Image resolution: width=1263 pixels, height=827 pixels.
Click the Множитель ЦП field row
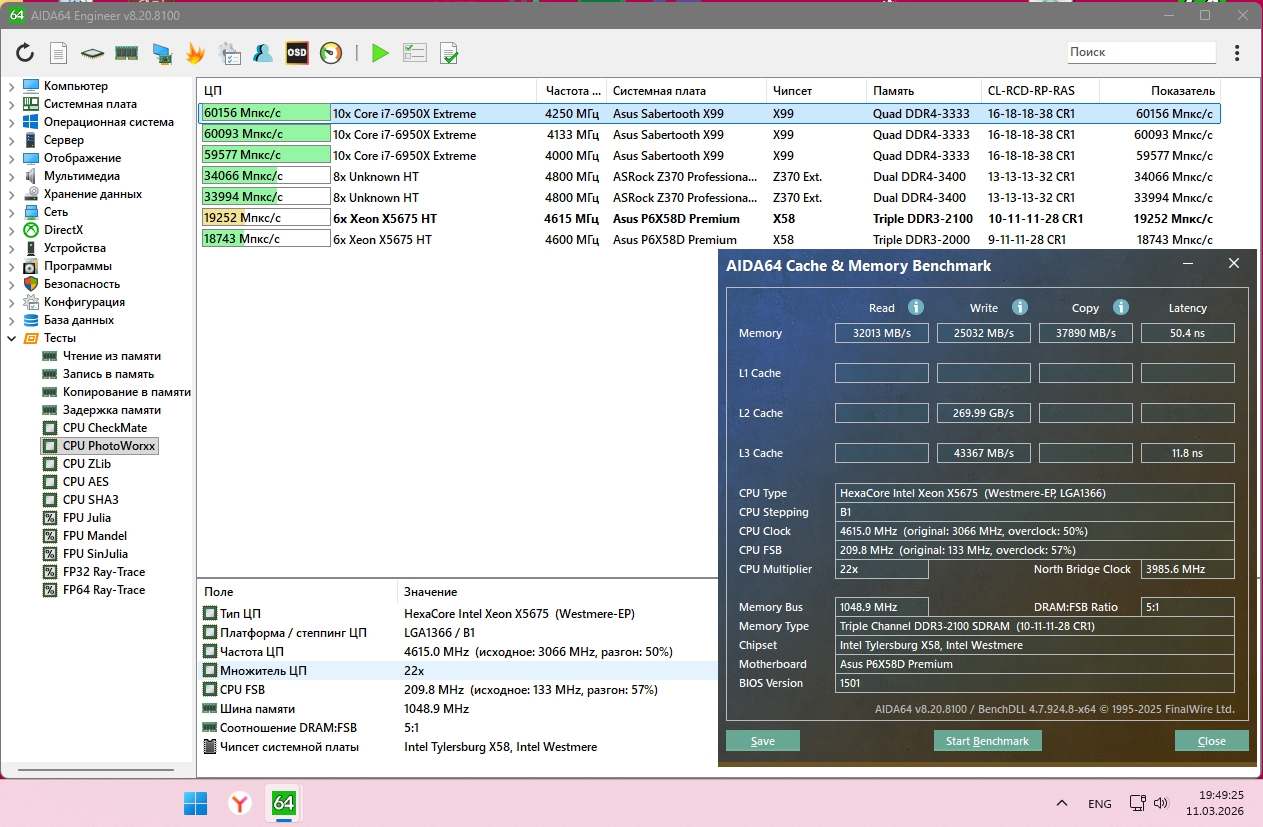tap(458, 670)
